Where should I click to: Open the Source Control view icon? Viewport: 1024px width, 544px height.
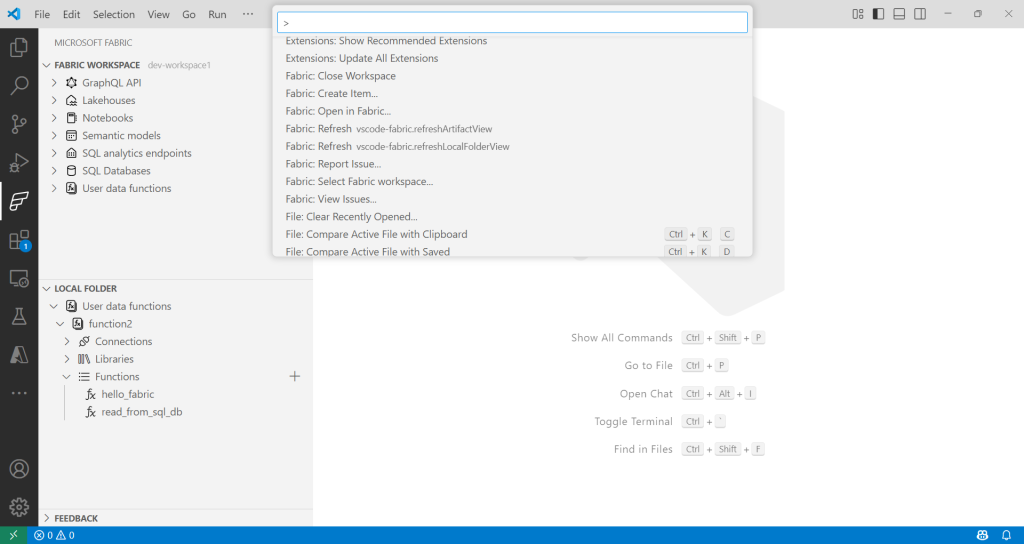pos(18,124)
